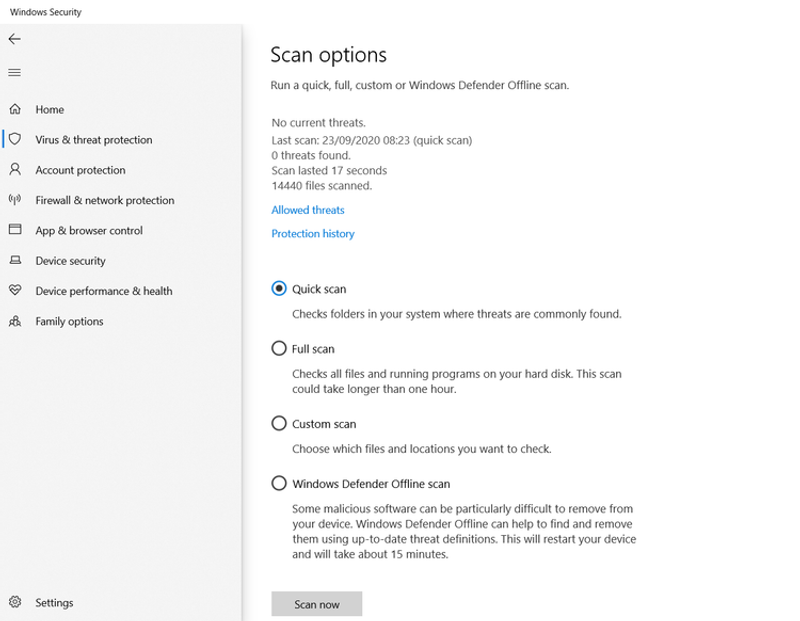Click the Scan options heading
This screenshot has height=621, width=800.
tap(329, 55)
